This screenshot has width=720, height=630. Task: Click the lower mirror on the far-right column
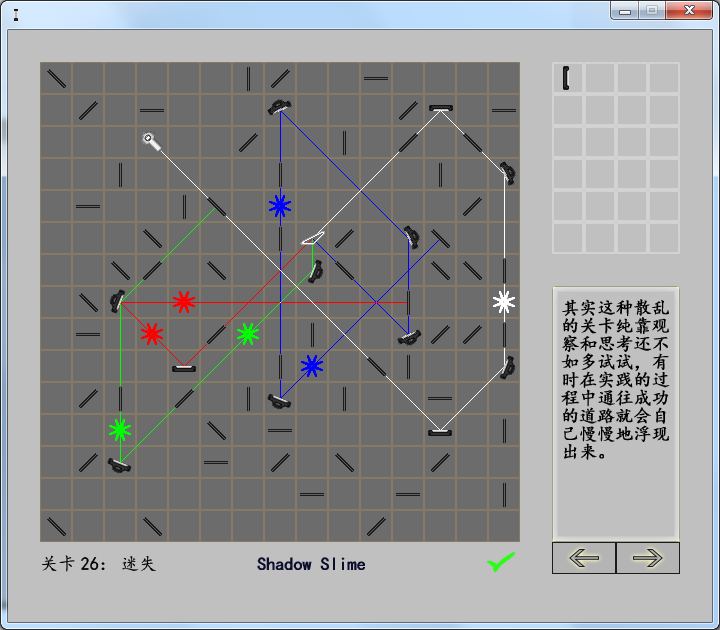[507, 367]
